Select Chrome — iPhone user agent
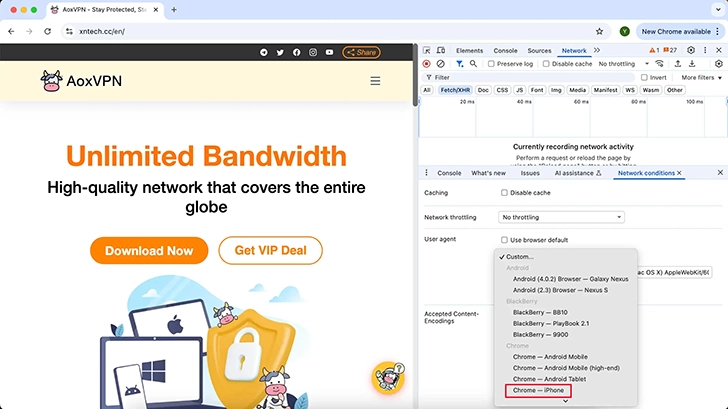 [x=538, y=391]
